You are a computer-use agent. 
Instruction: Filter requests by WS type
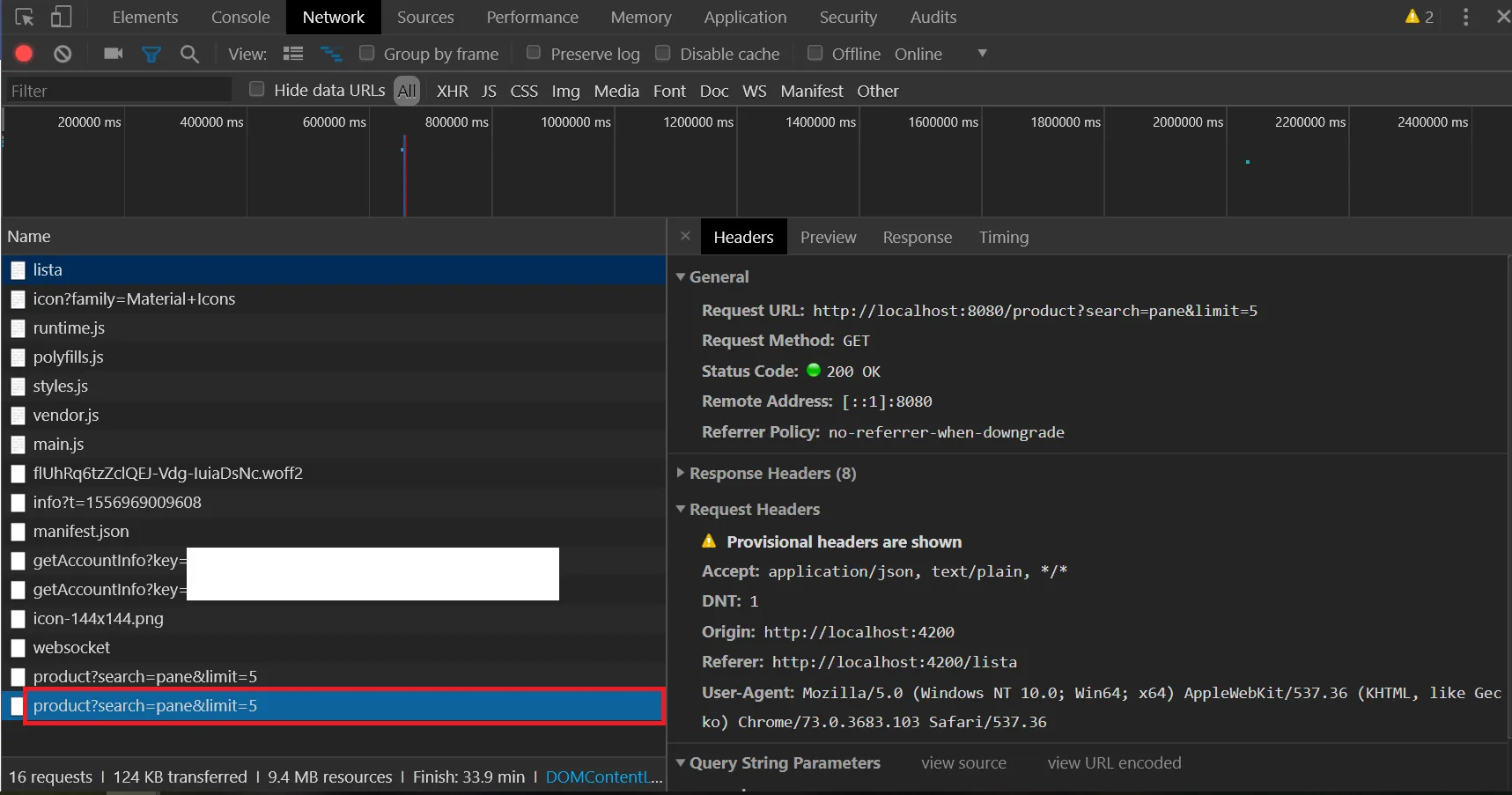755,91
